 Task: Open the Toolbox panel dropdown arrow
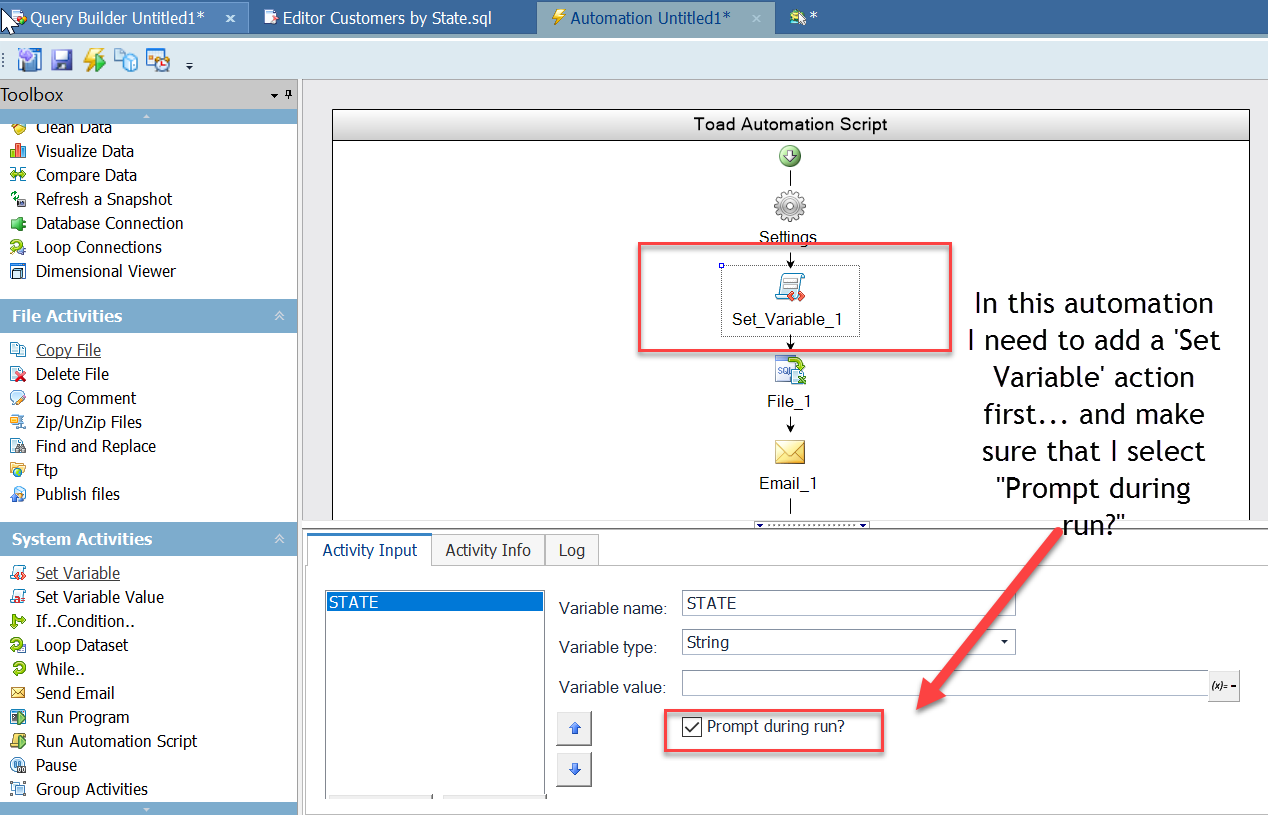pyautogui.click(x=275, y=95)
